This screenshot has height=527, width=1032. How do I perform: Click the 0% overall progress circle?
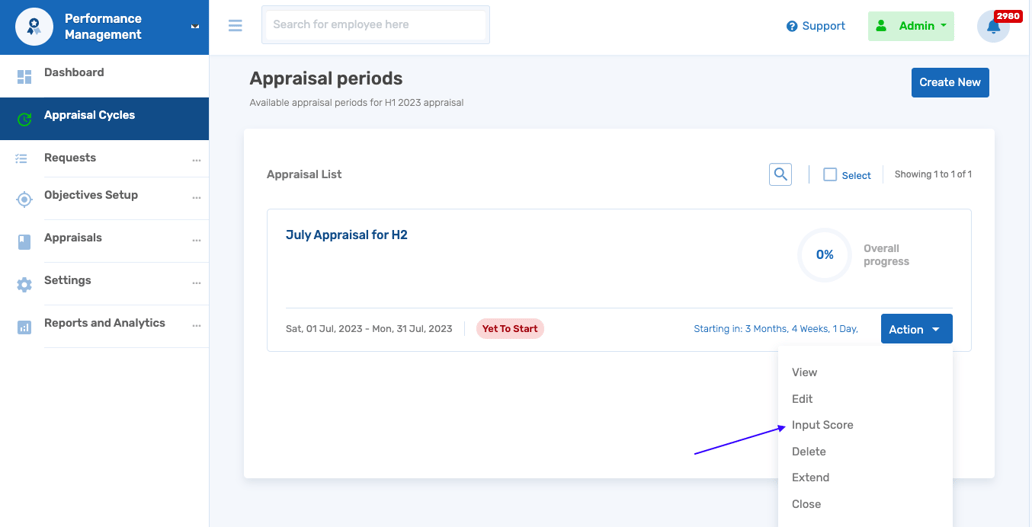point(824,255)
